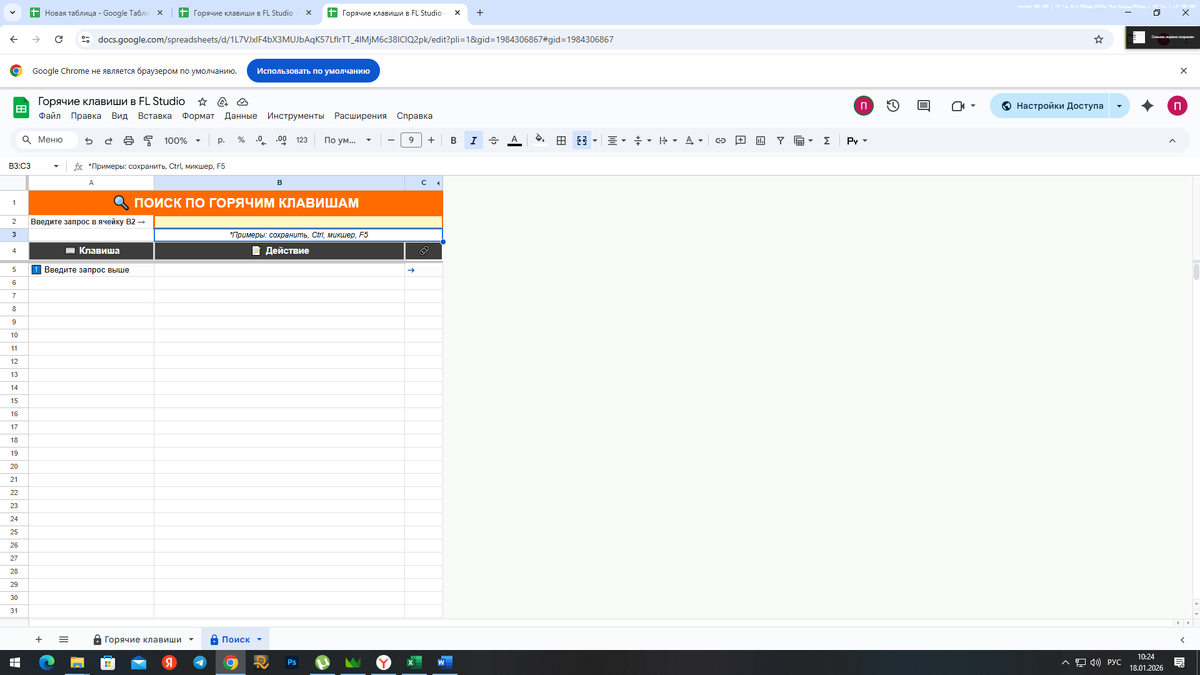Open the Поиск sheet tab menu arrow
Screen dimensions: 1200x675
tap(259, 639)
